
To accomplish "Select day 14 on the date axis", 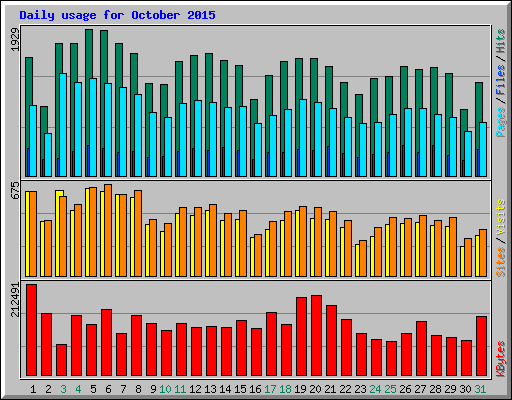I will (x=225, y=389).
